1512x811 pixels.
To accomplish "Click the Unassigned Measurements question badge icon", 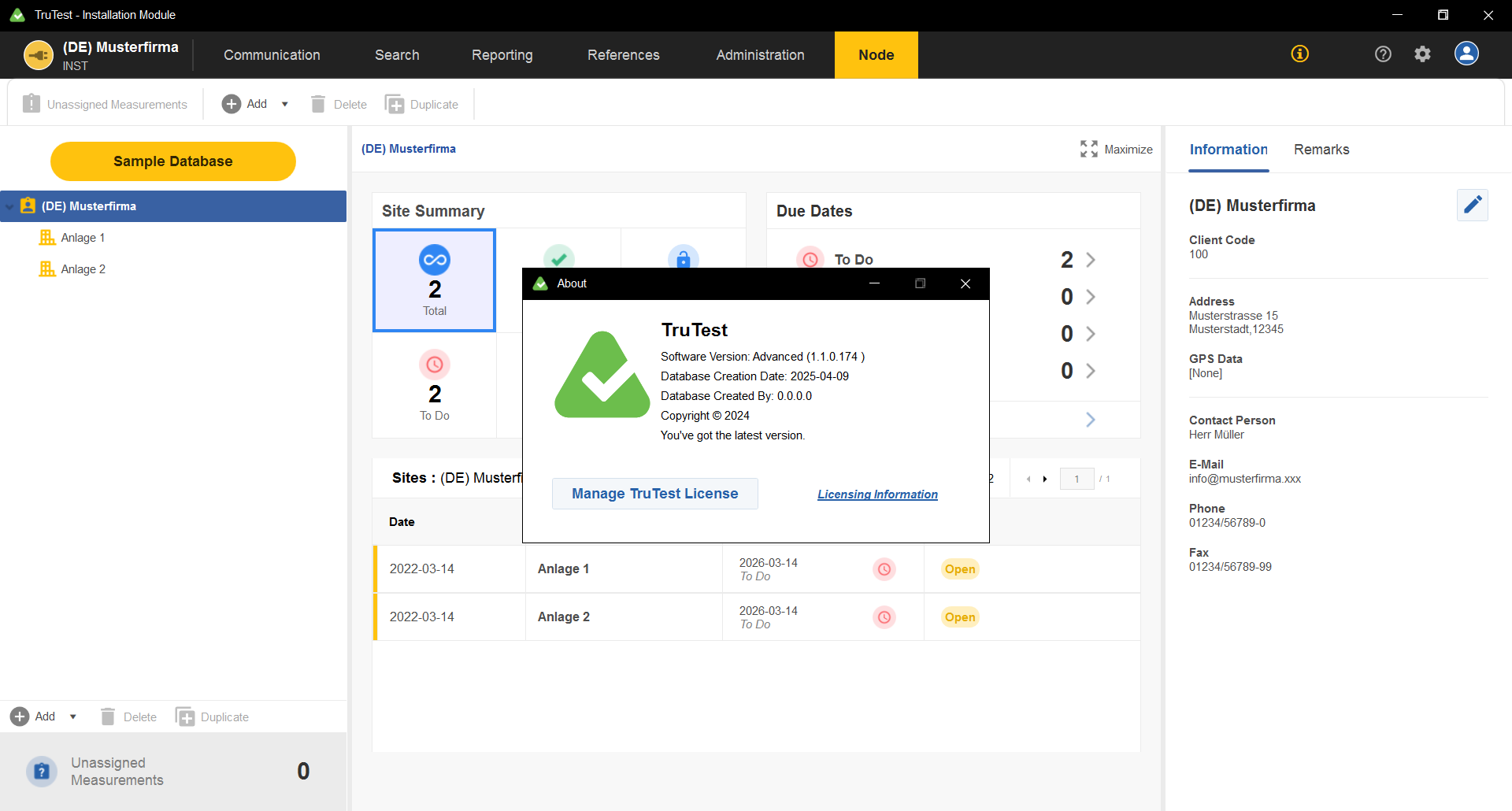I will (42, 772).
